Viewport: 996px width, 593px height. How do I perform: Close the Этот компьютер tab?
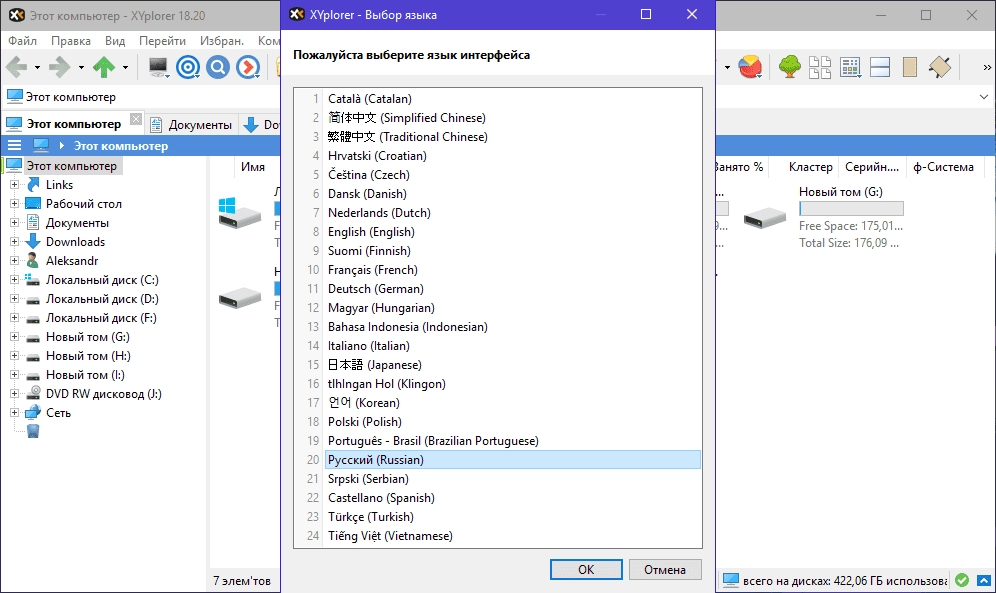click(135, 119)
